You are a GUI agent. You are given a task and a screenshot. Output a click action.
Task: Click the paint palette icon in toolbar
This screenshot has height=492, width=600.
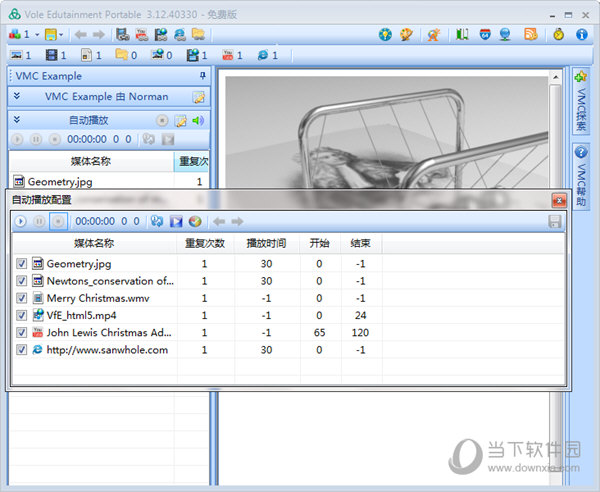tap(407, 34)
